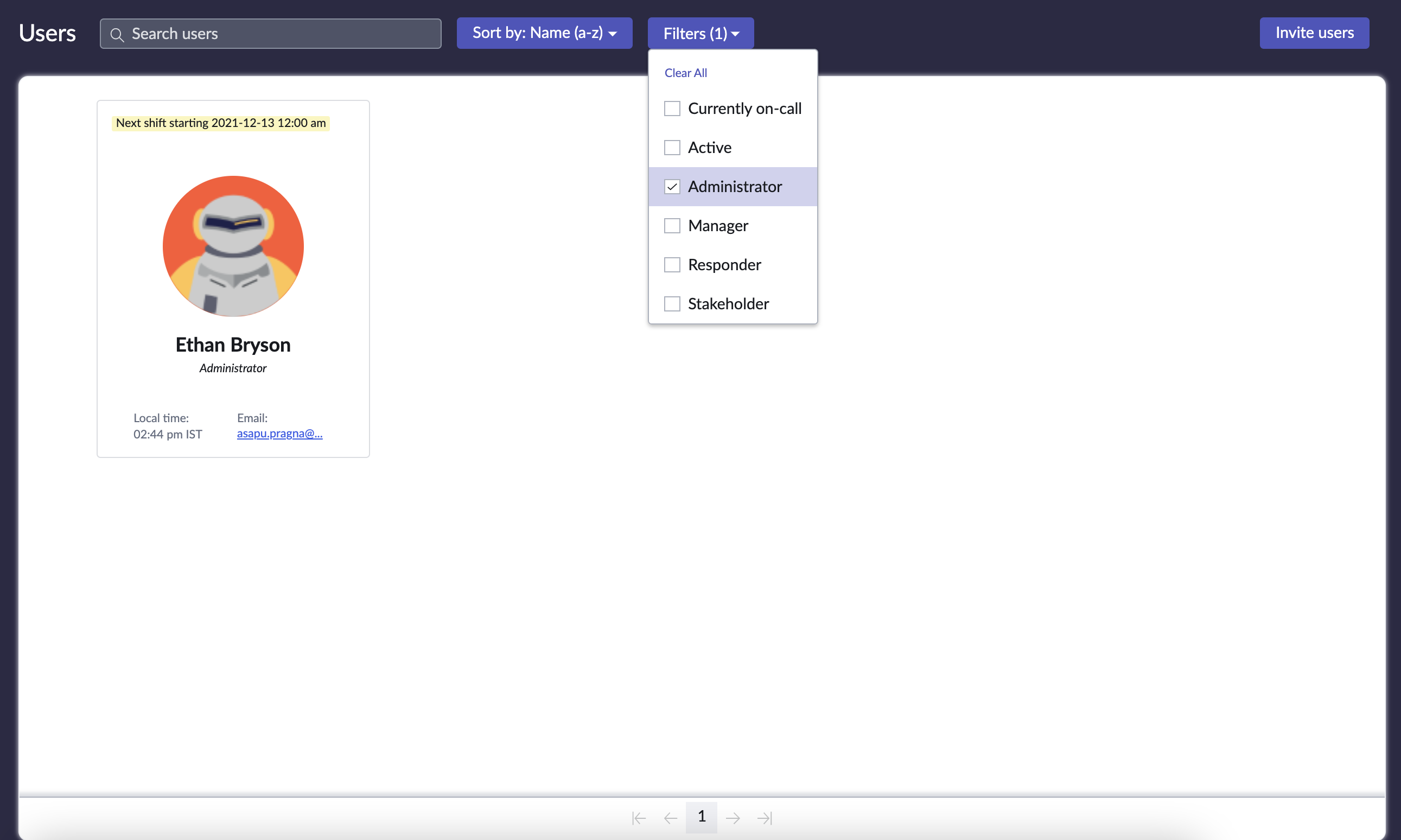Jump to last page arrow icon
1401x840 pixels.
pyautogui.click(x=765, y=818)
